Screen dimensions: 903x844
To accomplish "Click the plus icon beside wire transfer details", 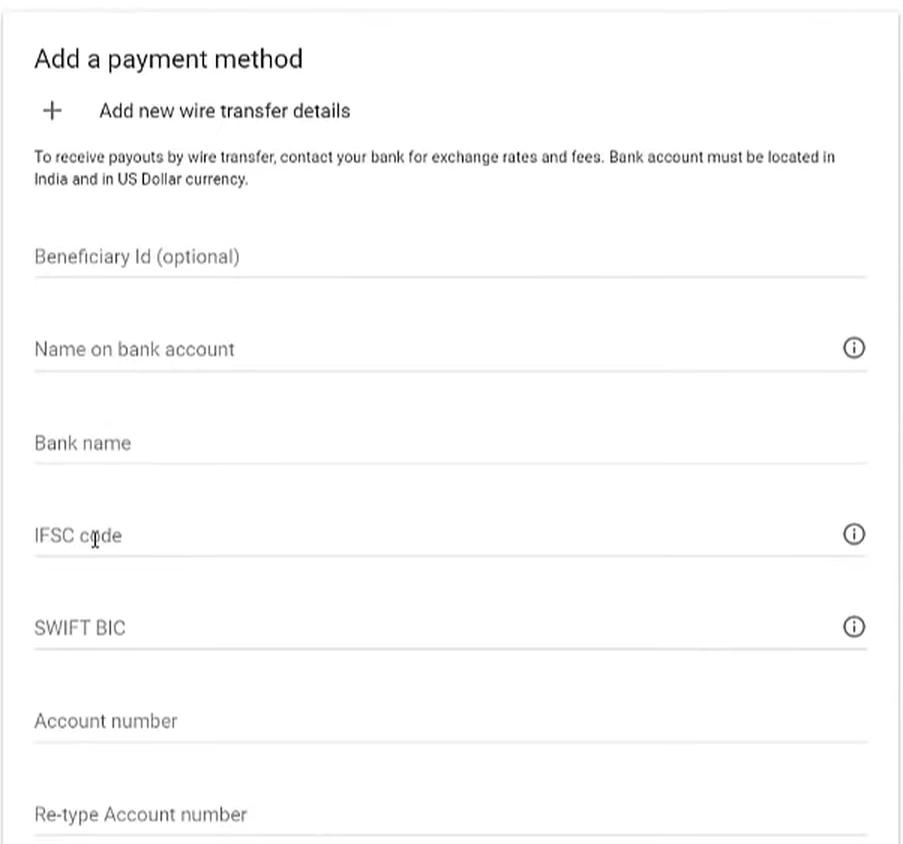I will tap(52, 110).
